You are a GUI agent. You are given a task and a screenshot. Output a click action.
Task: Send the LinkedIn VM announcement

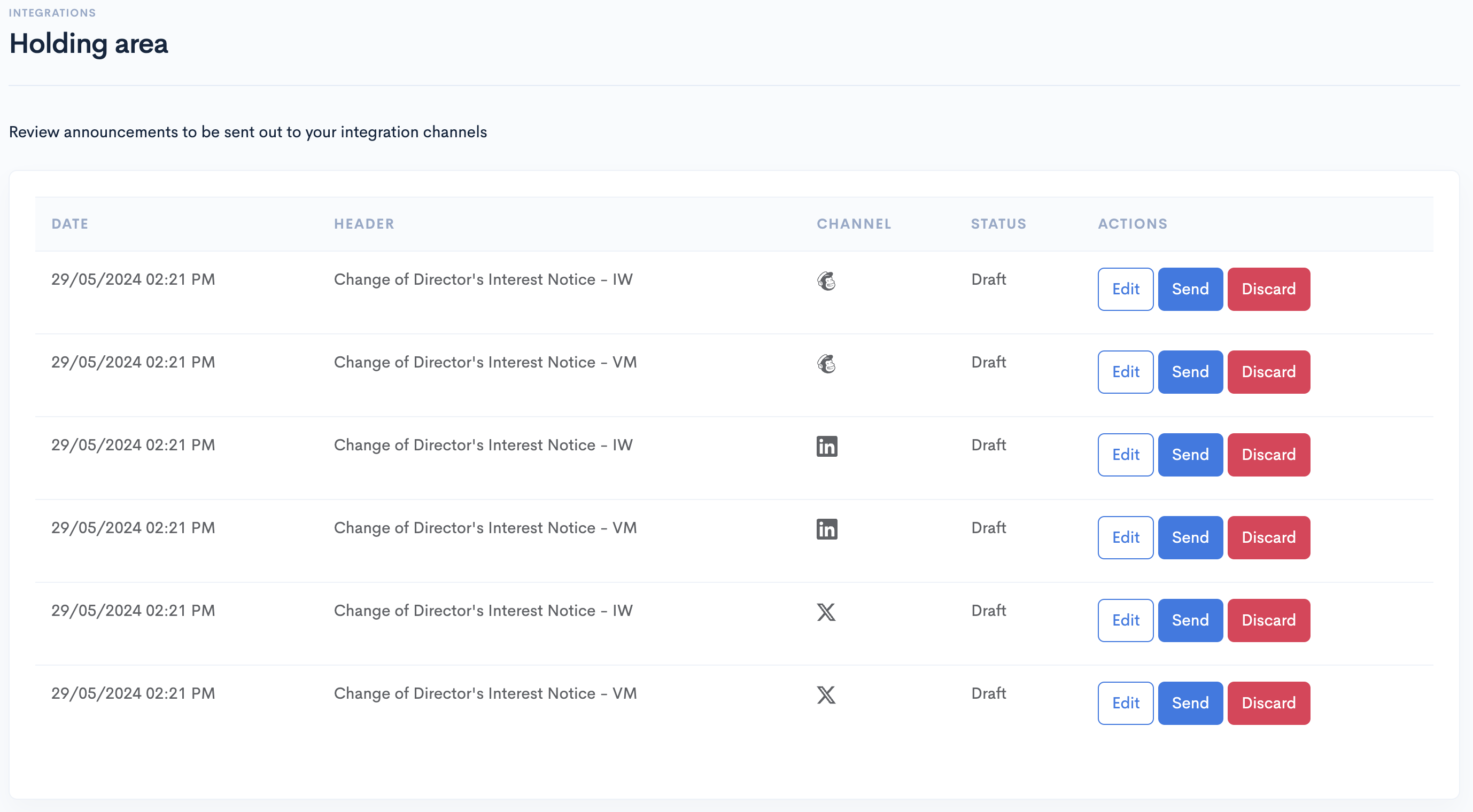pyautogui.click(x=1190, y=538)
